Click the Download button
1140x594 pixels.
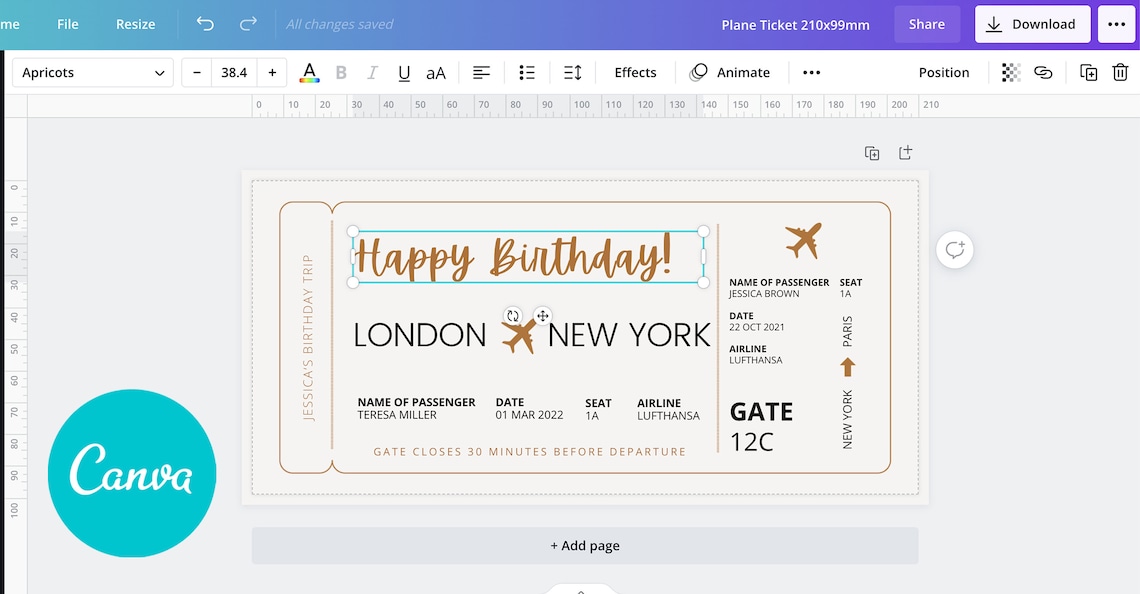click(x=1032, y=23)
